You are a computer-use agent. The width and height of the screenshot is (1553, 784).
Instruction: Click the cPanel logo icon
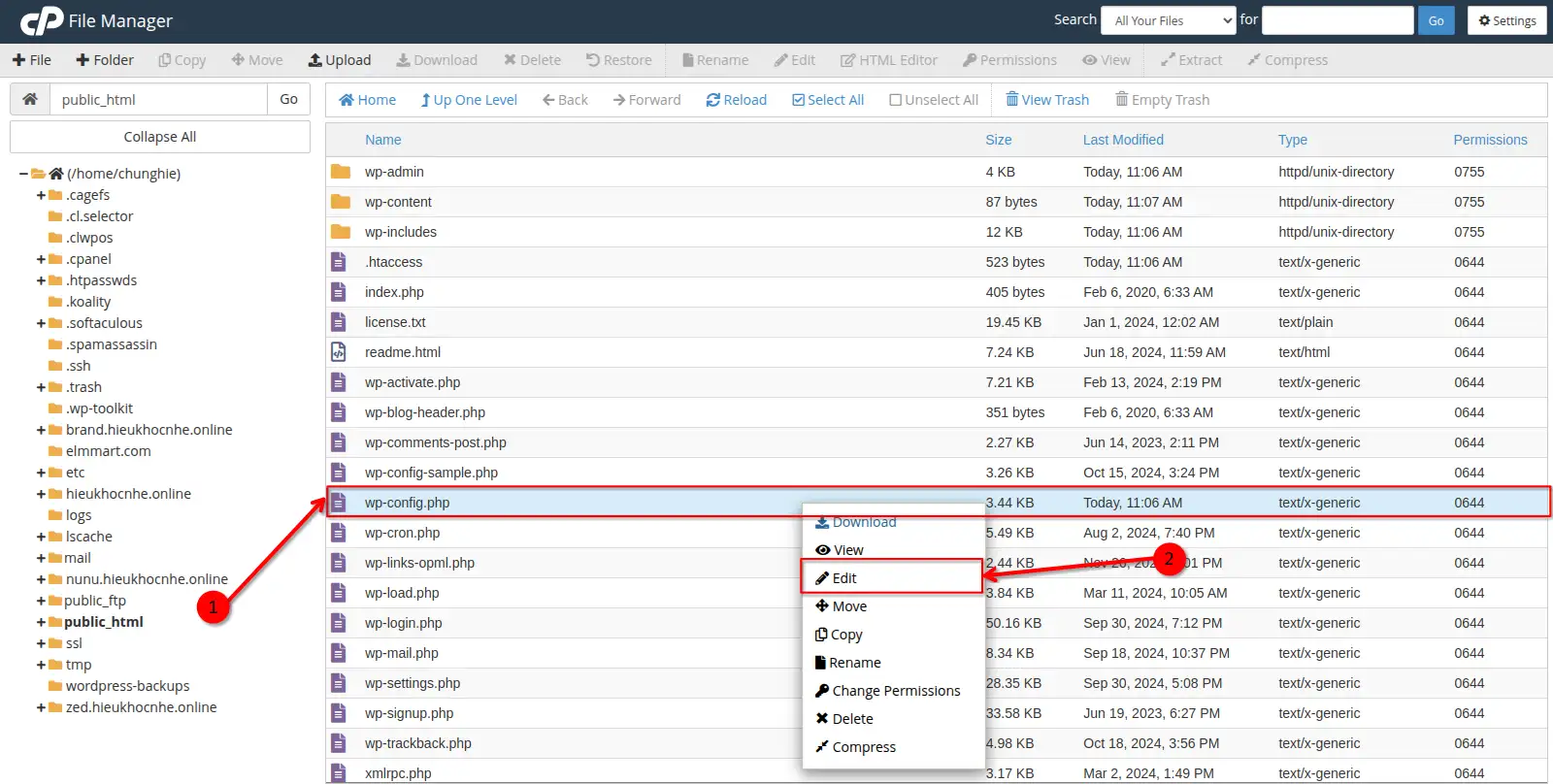click(x=42, y=20)
